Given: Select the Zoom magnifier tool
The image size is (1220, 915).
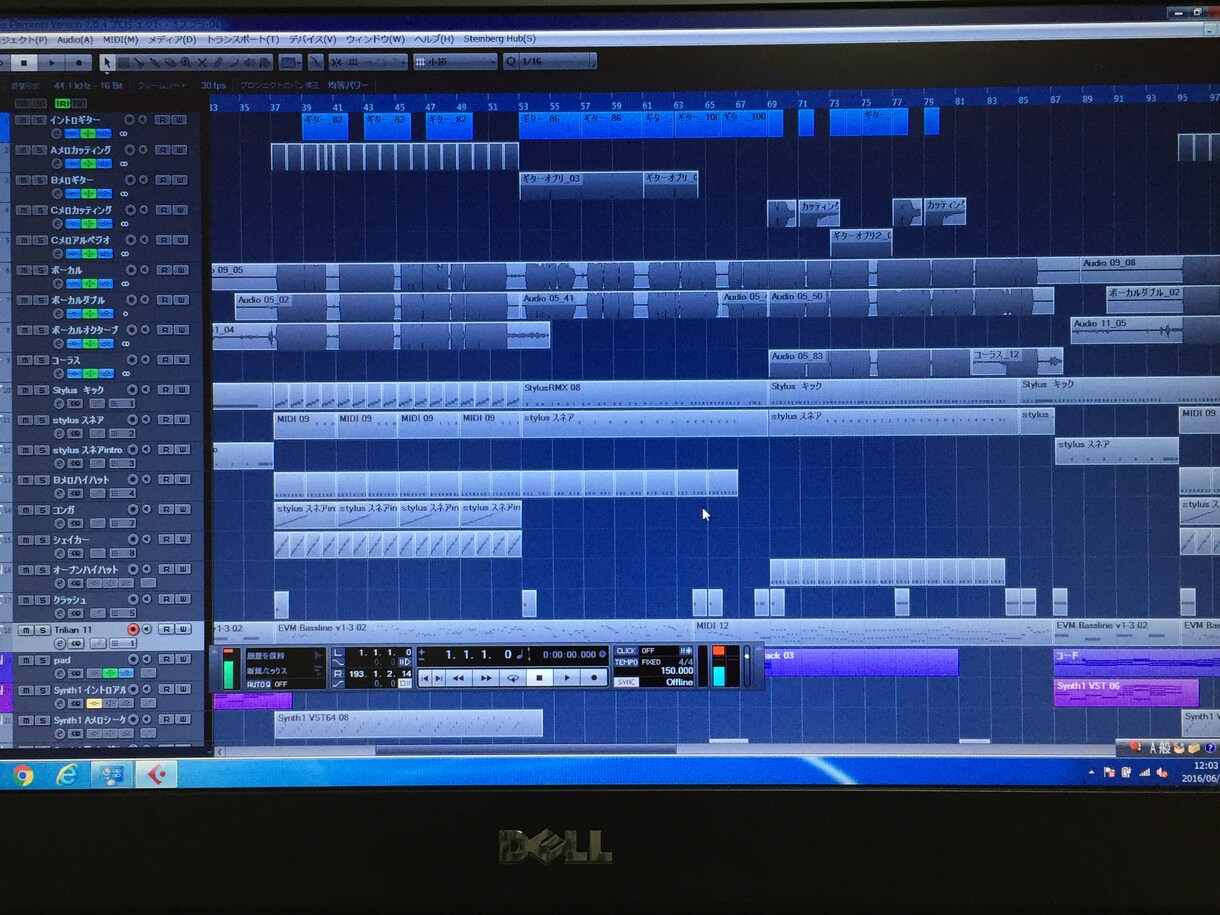Looking at the screenshot, I should tap(185, 63).
